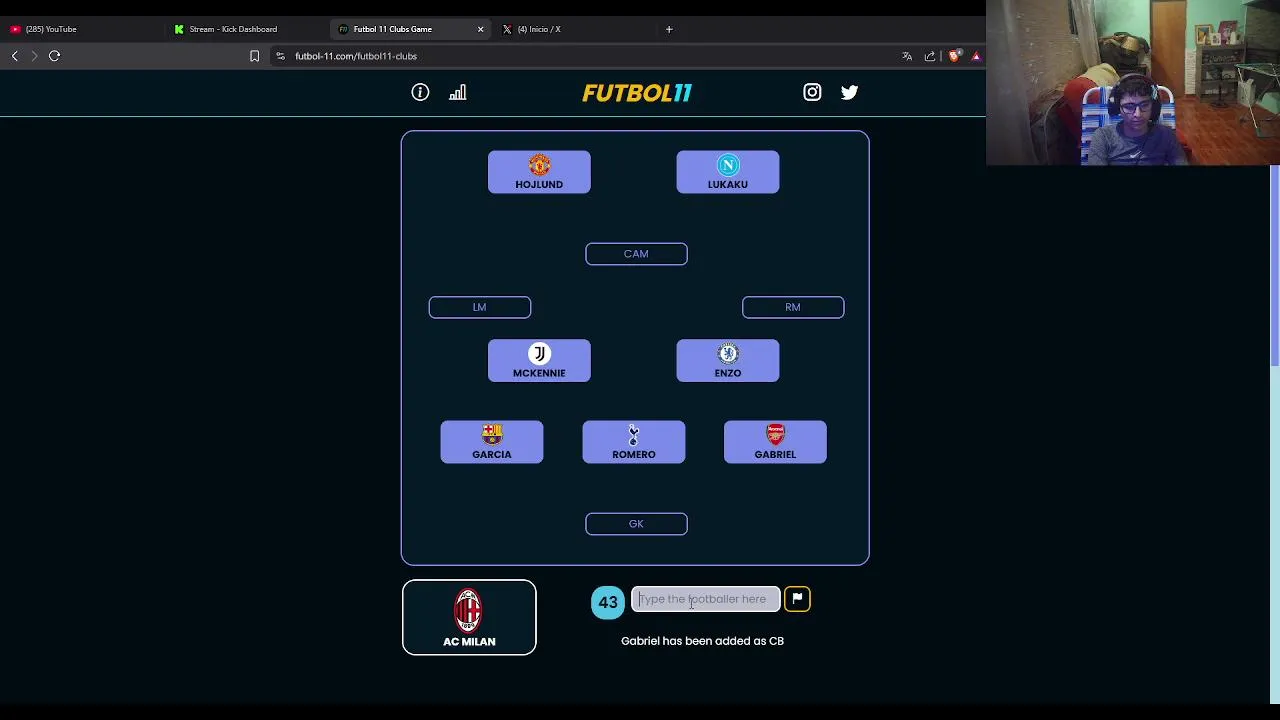This screenshot has width=1280, height=720.
Task: Select the McKennie Juventus card
Action: click(539, 361)
